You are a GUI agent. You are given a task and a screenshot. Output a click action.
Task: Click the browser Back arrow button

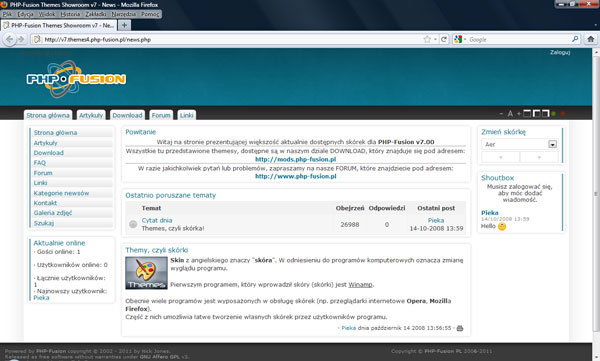(x=10, y=39)
